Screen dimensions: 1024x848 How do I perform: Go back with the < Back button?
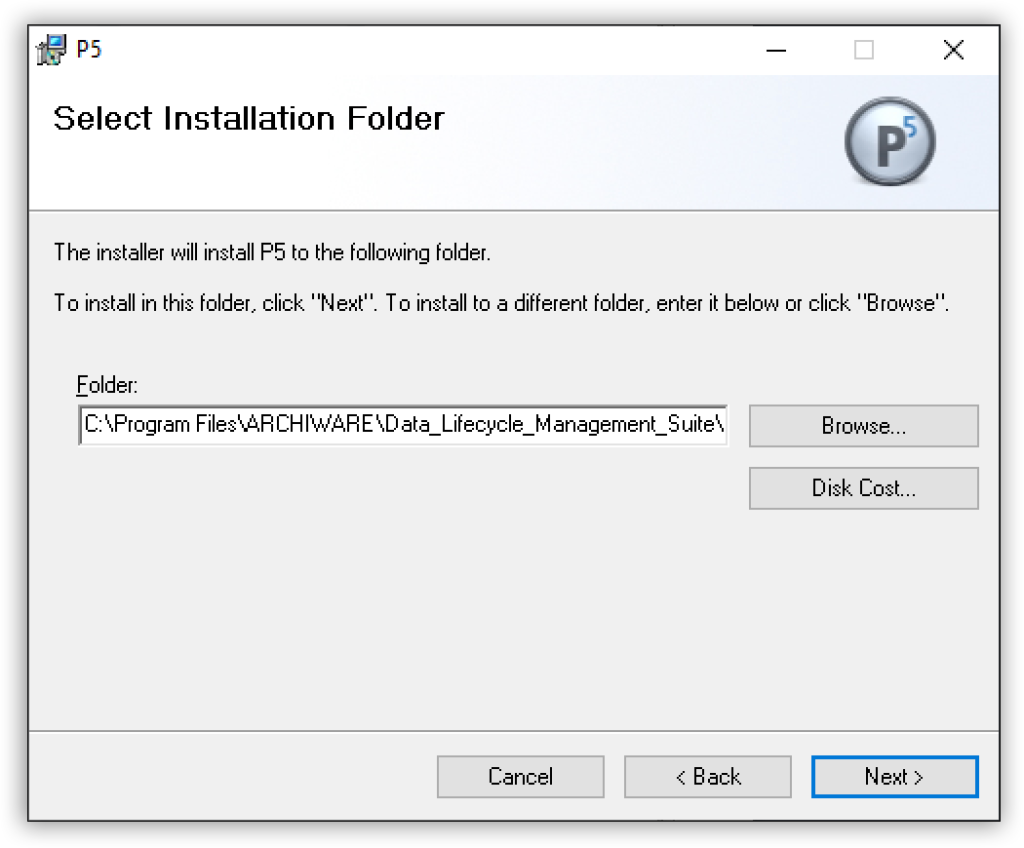coord(707,777)
